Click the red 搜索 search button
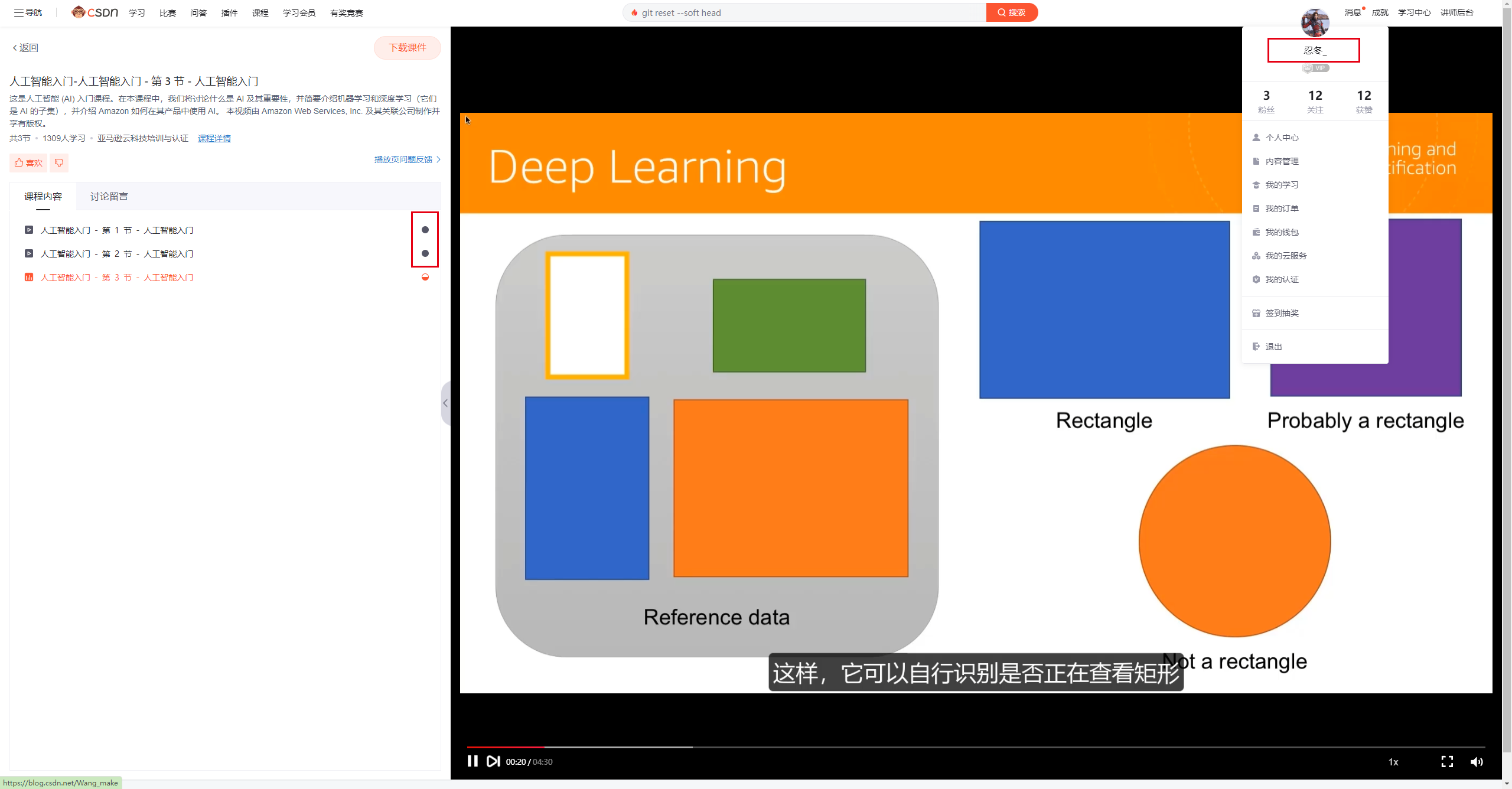Viewport: 1512px width, 789px height. click(x=1011, y=12)
